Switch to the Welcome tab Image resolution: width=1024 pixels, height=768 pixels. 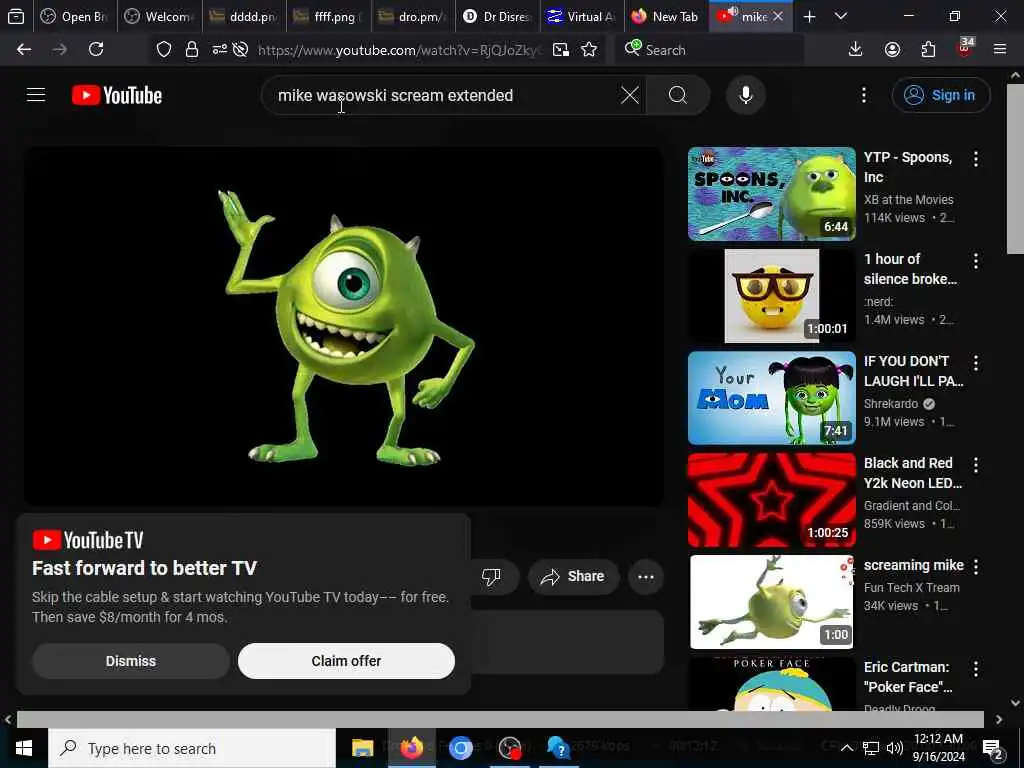point(159,16)
